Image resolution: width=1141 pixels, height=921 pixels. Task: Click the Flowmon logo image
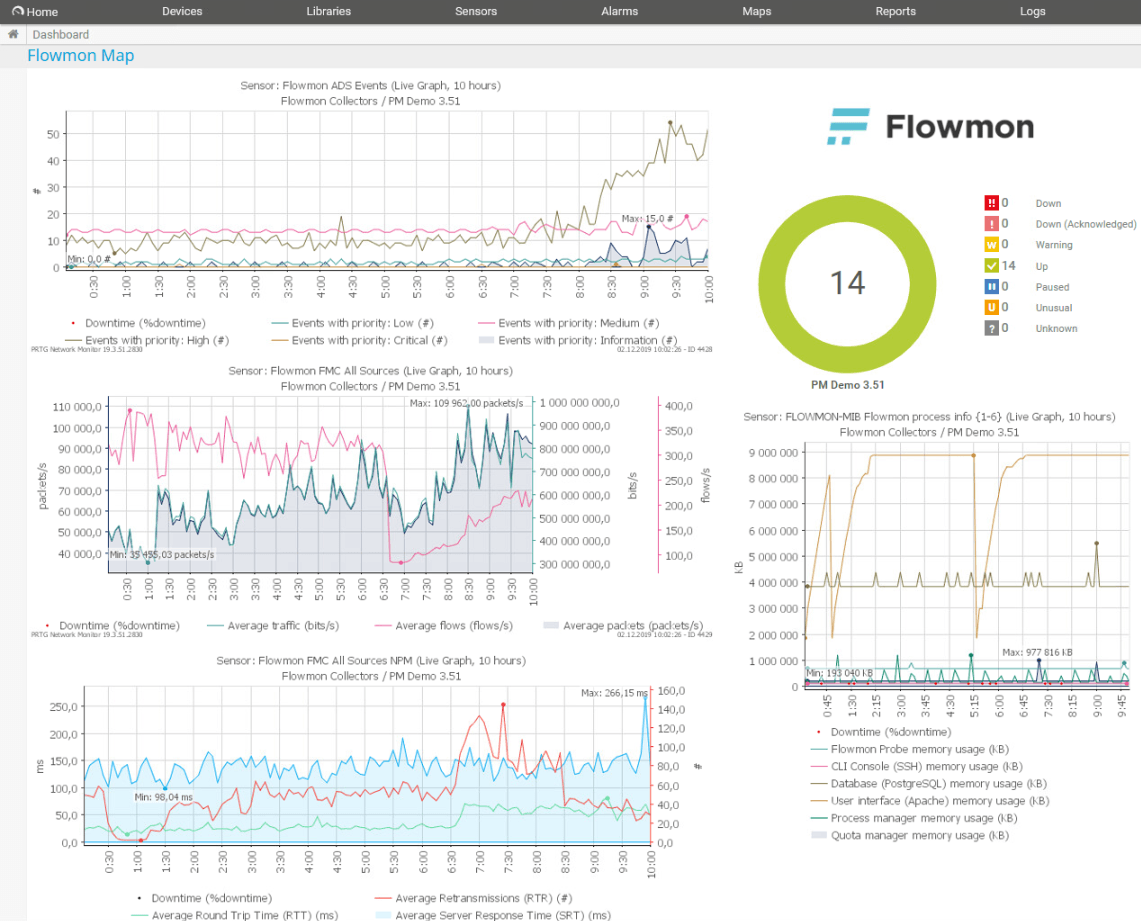click(x=931, y=127)
